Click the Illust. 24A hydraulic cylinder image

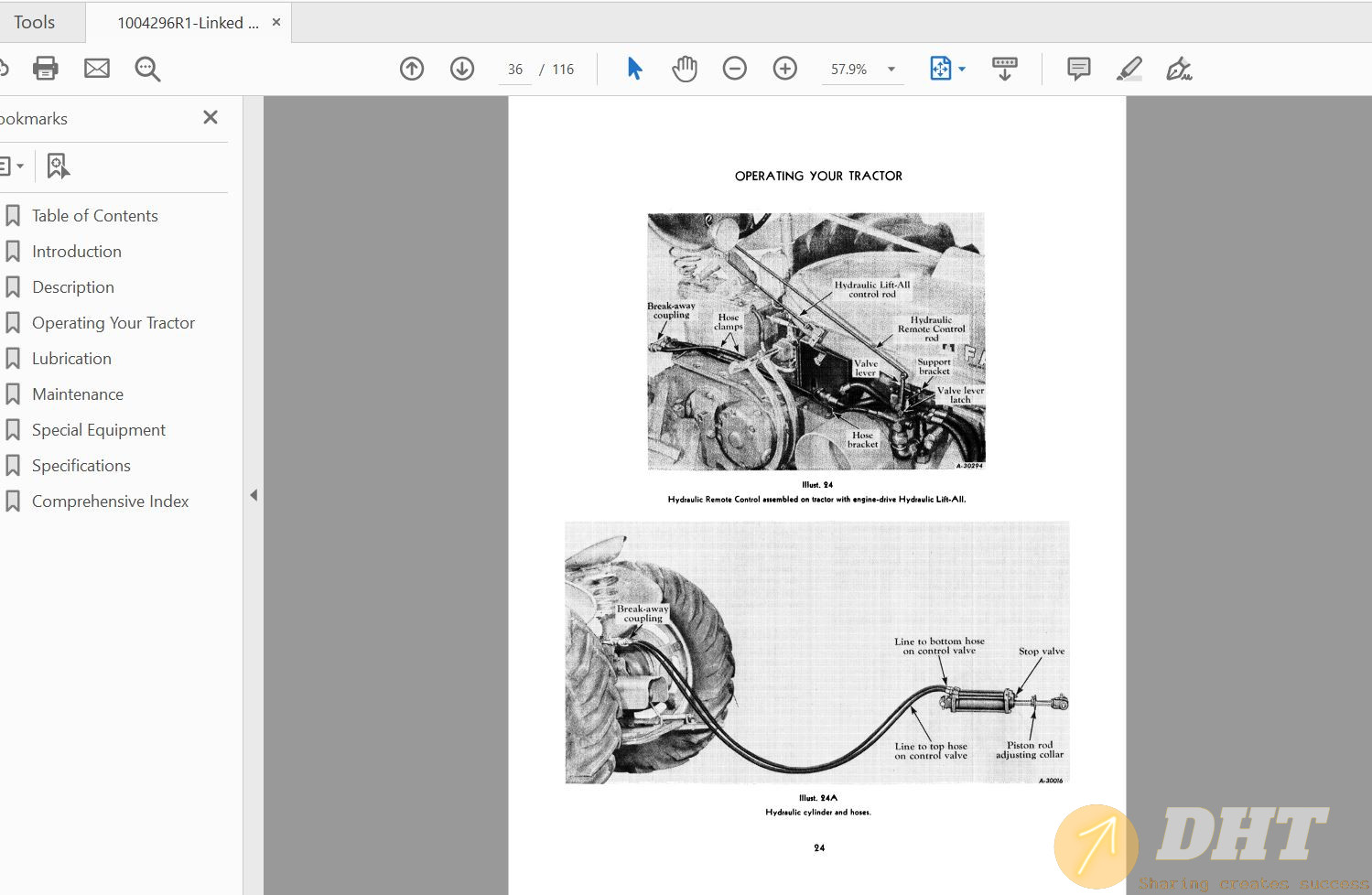[x=817, y=652]
